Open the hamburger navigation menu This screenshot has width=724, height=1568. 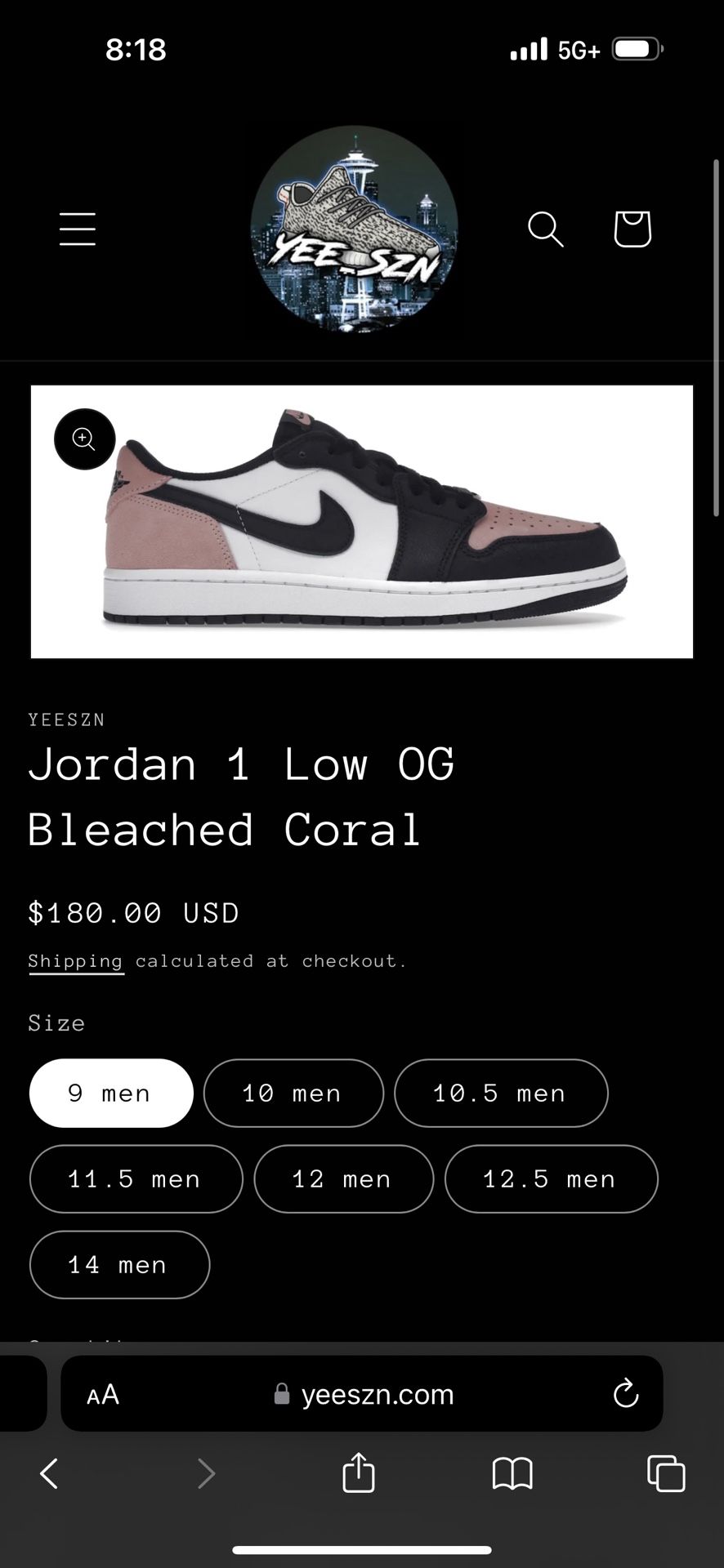point(78,229)
